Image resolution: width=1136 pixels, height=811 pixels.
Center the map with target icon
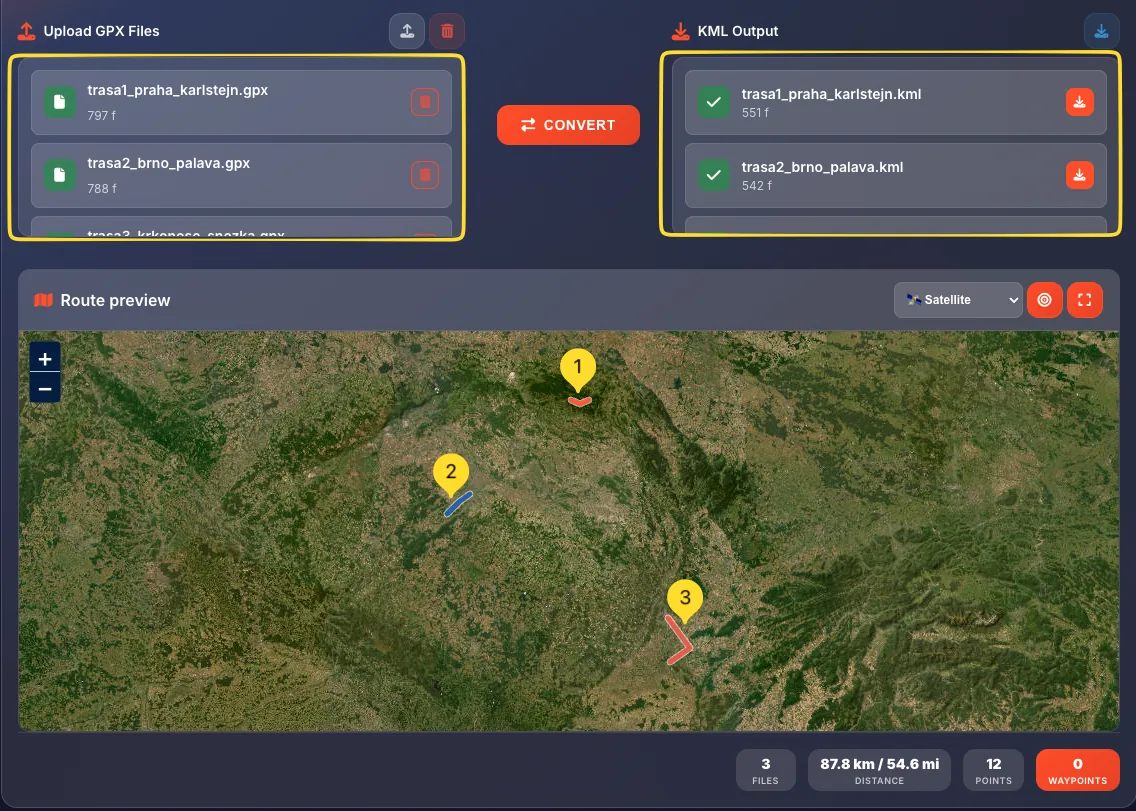point(1044,300)
